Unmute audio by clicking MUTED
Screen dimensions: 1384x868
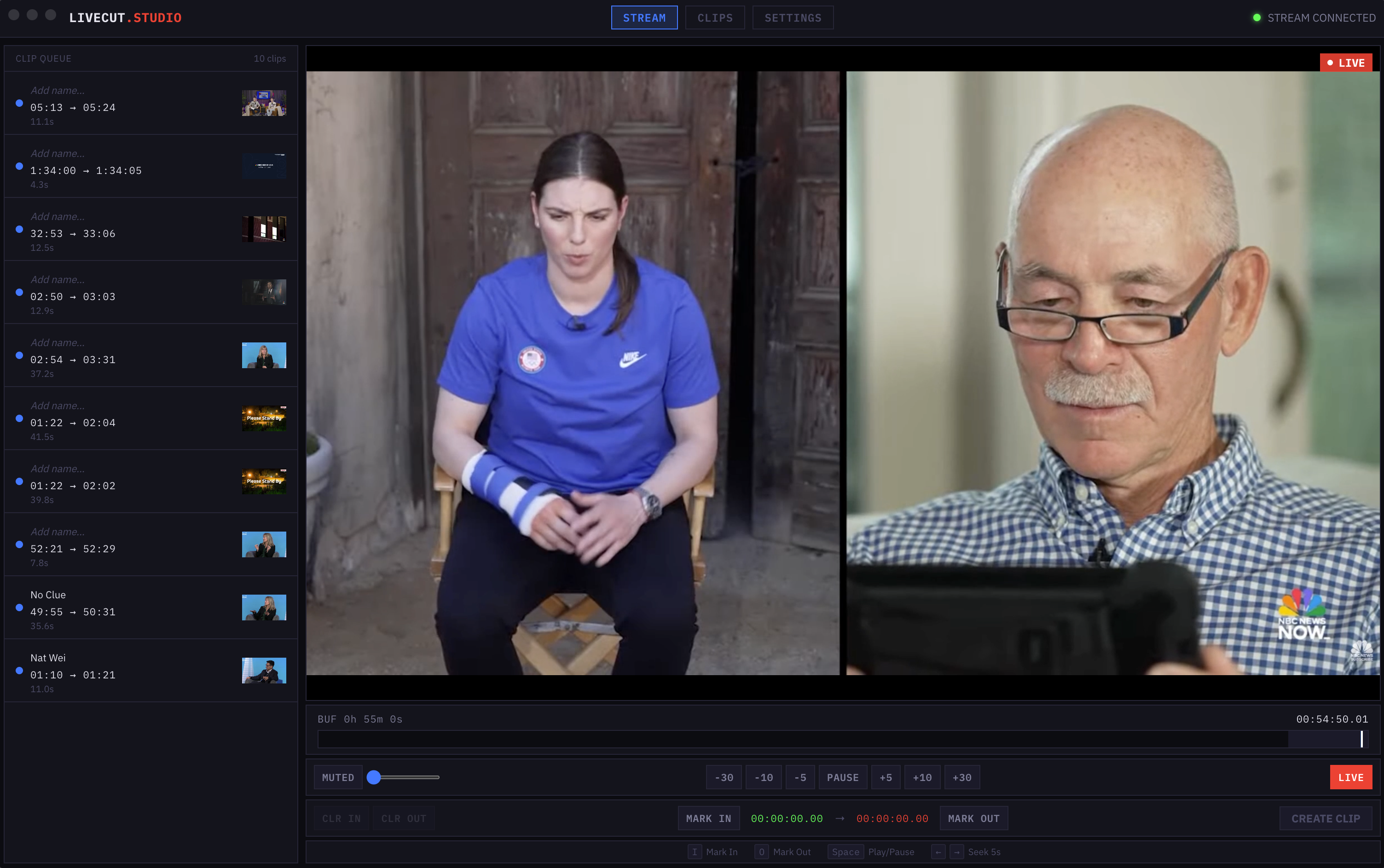(x=337, y=777)
